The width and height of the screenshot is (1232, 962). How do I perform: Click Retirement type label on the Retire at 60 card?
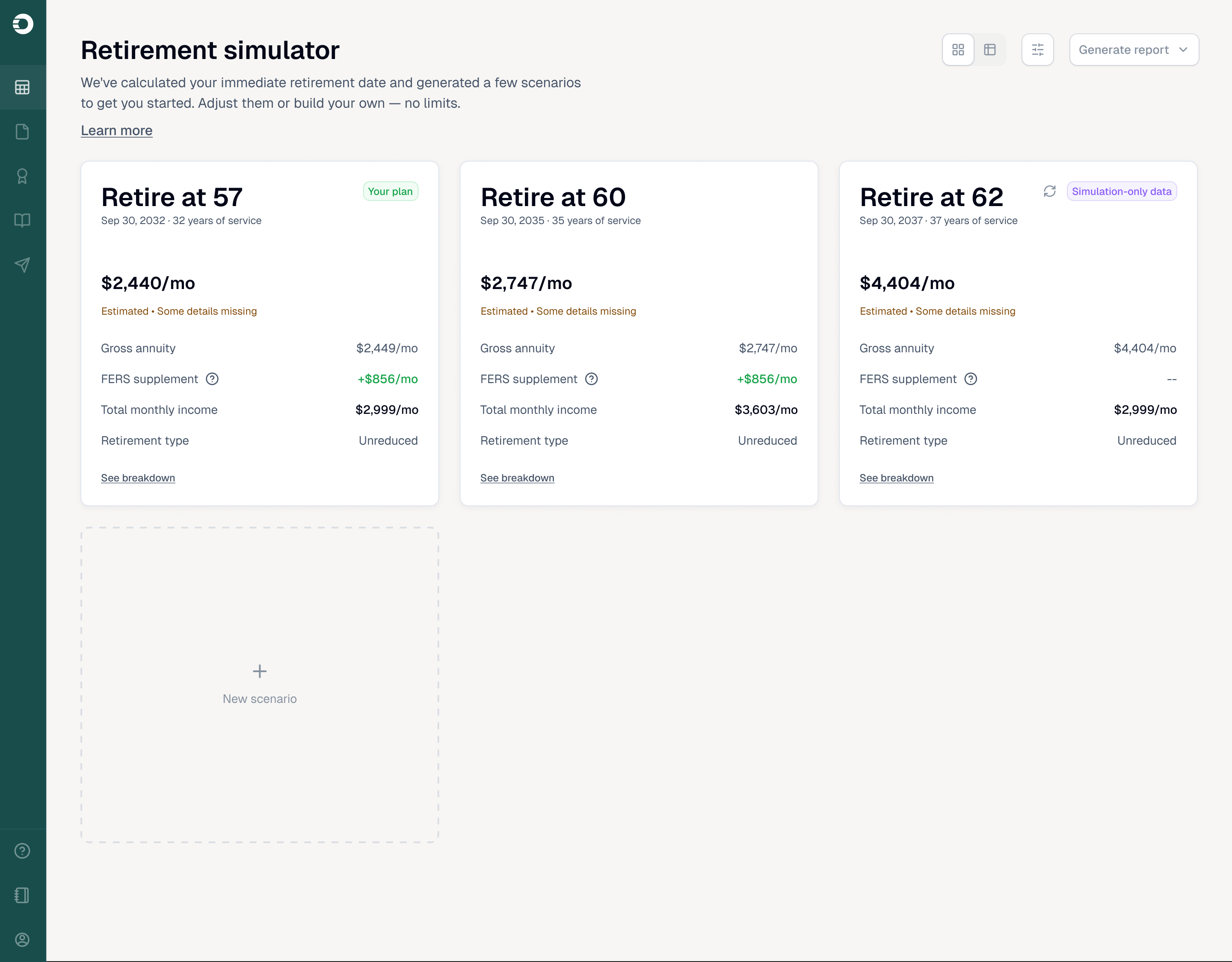coord(524,440)
